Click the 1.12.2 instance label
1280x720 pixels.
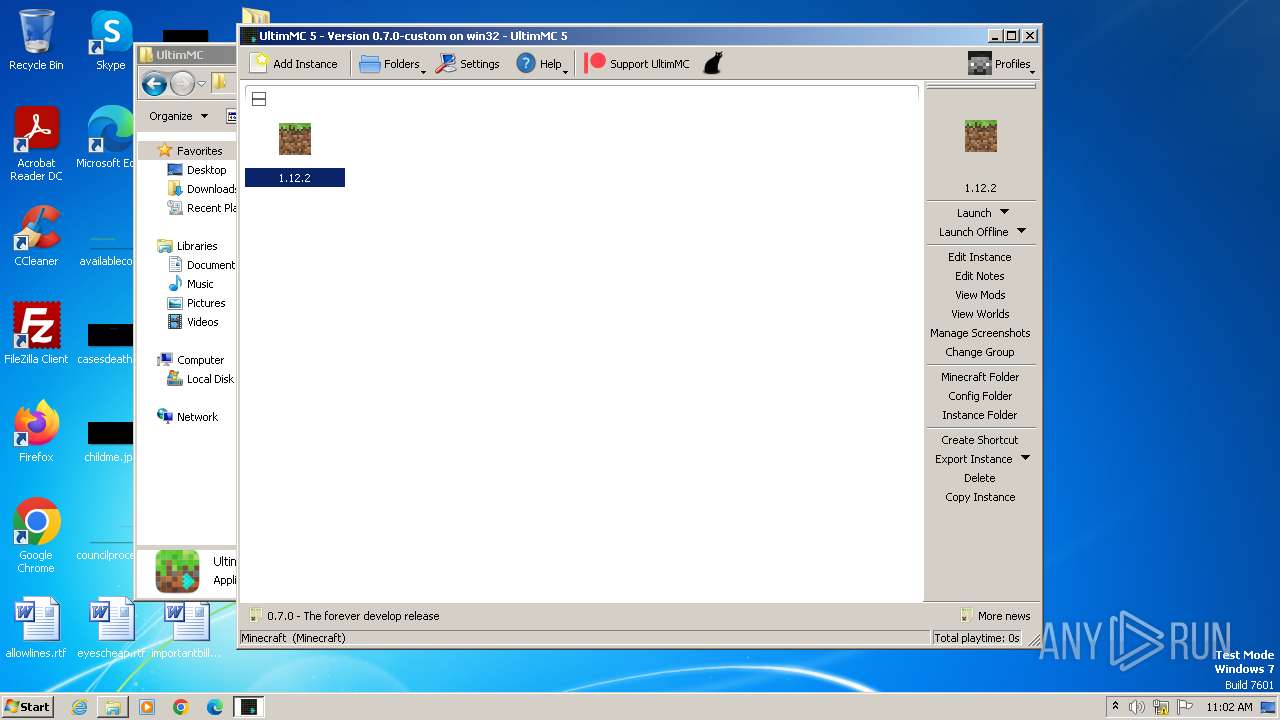[x=295, y=178]
